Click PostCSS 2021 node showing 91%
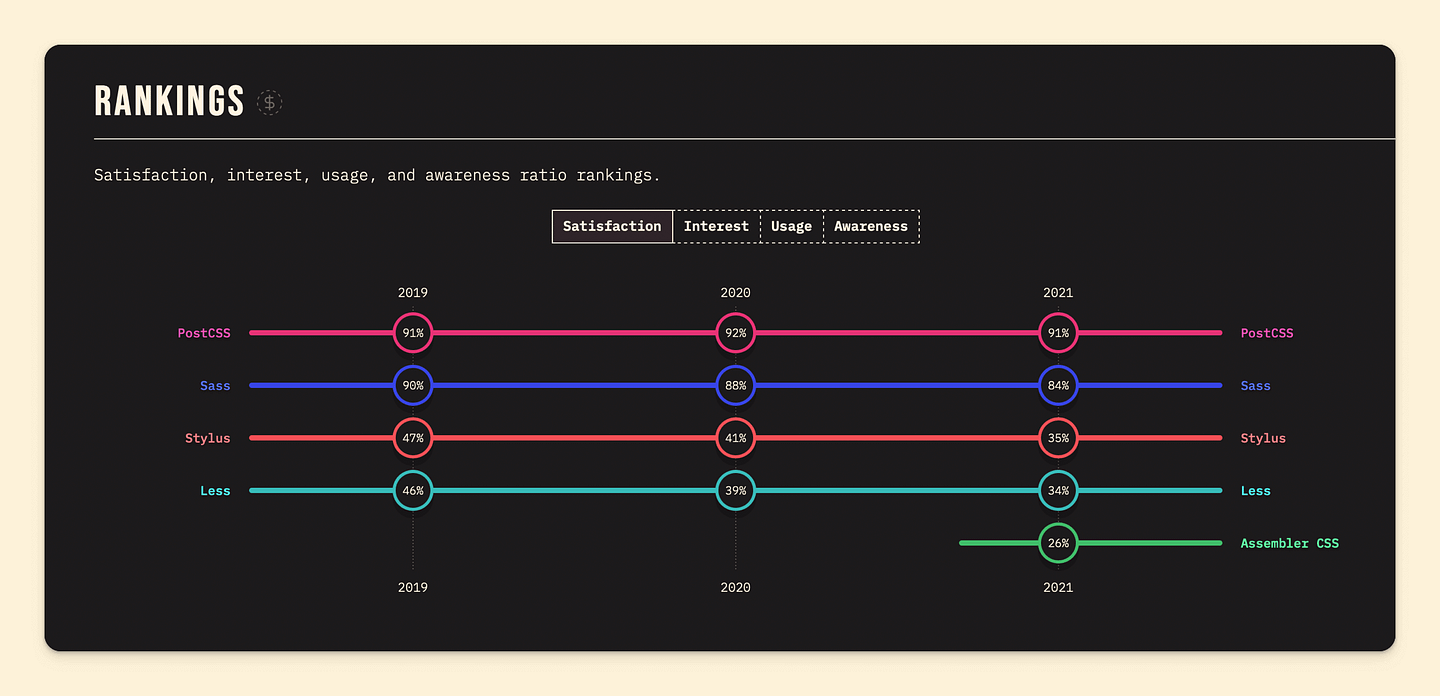Screen dimensions: 1440x696 point(1058,333)
